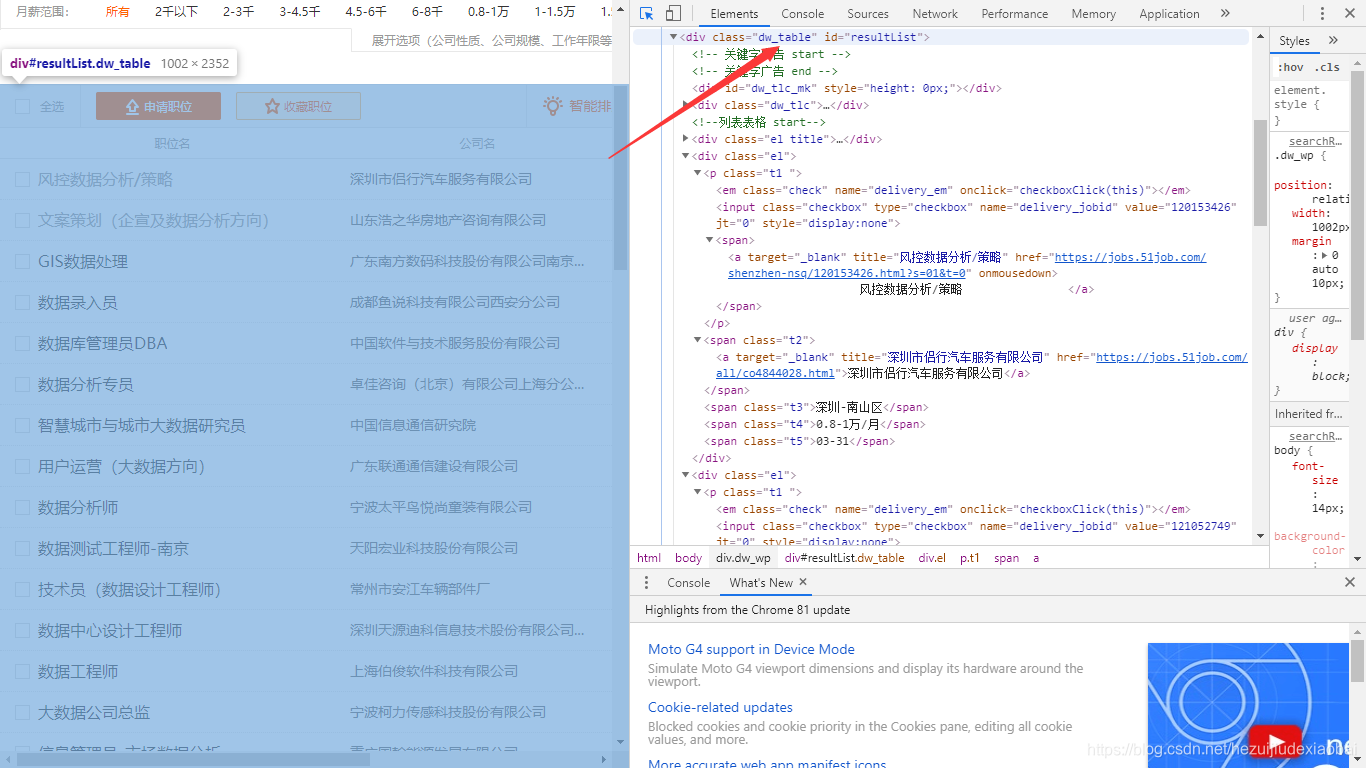Activate the inspect element picker icon
1366x768 pixels.
coord(647,14)
